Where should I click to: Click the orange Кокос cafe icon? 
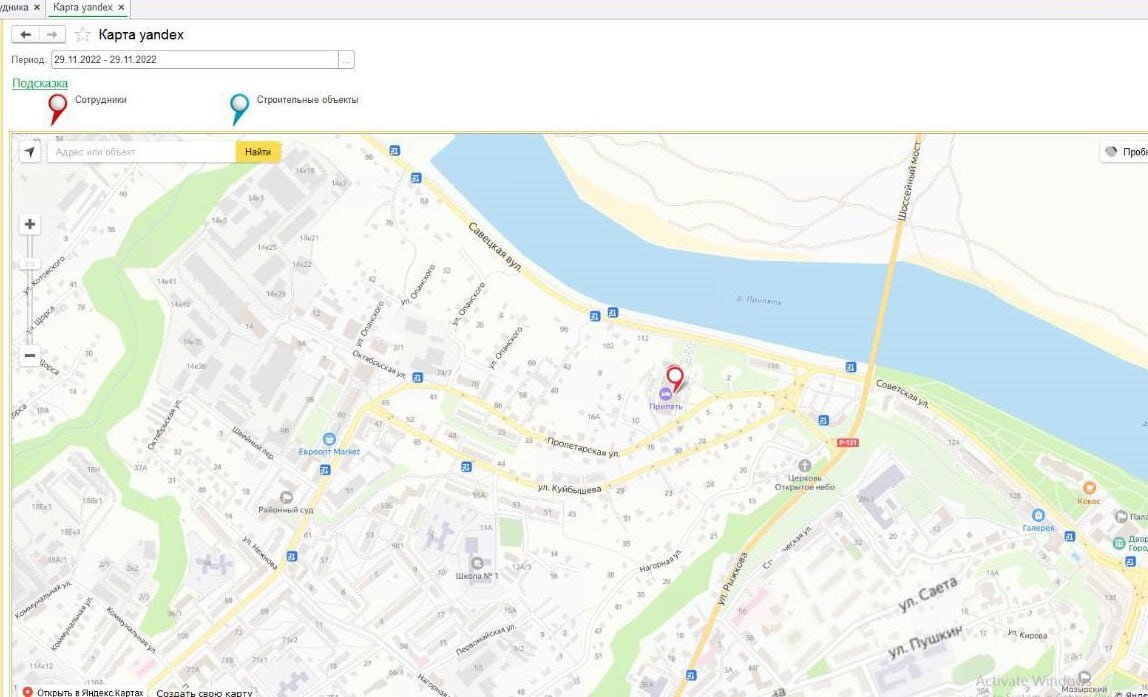1089,488
